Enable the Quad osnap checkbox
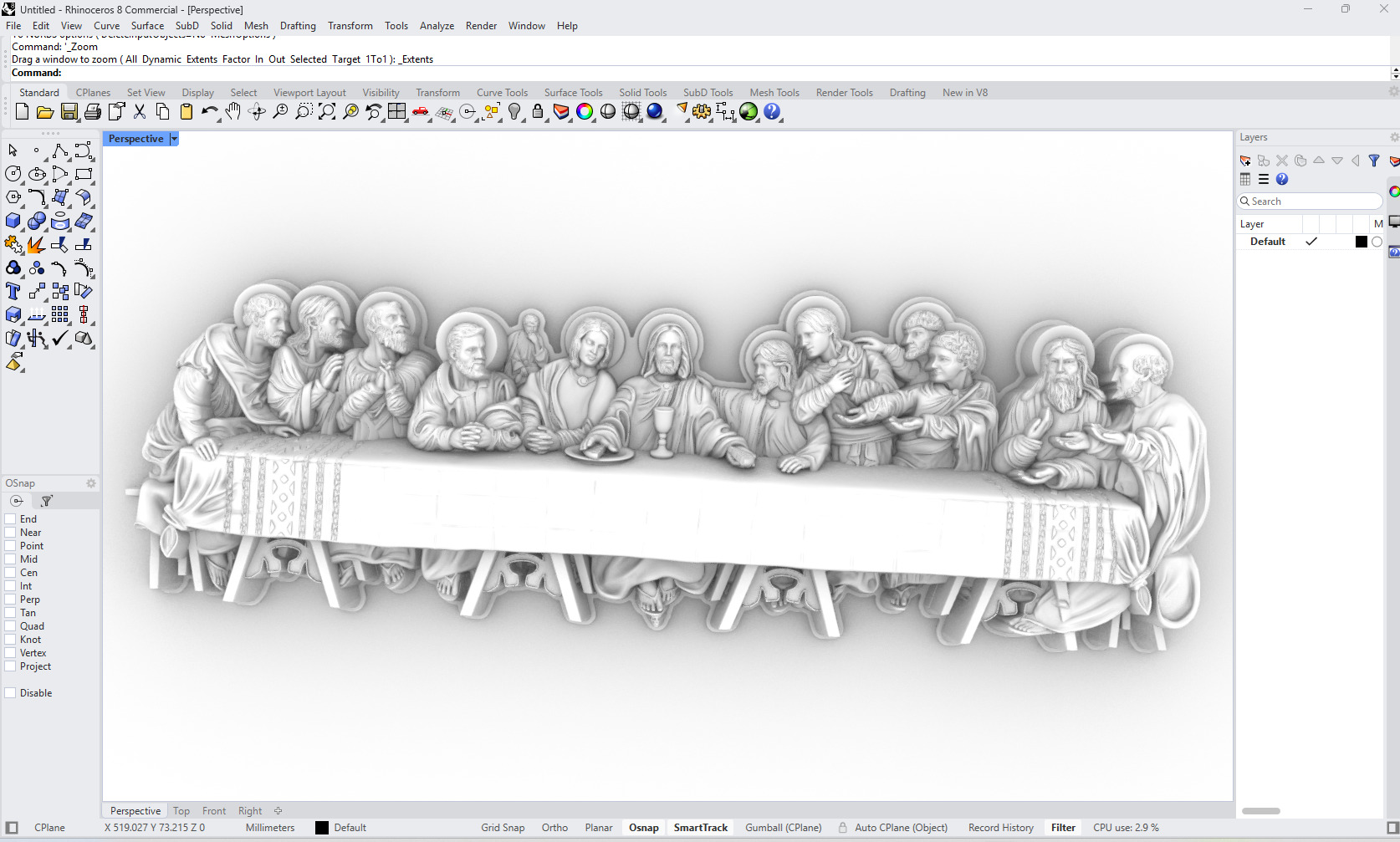Image resolution: width=1400 pixels, height=842 pixels. coord(10,626)
